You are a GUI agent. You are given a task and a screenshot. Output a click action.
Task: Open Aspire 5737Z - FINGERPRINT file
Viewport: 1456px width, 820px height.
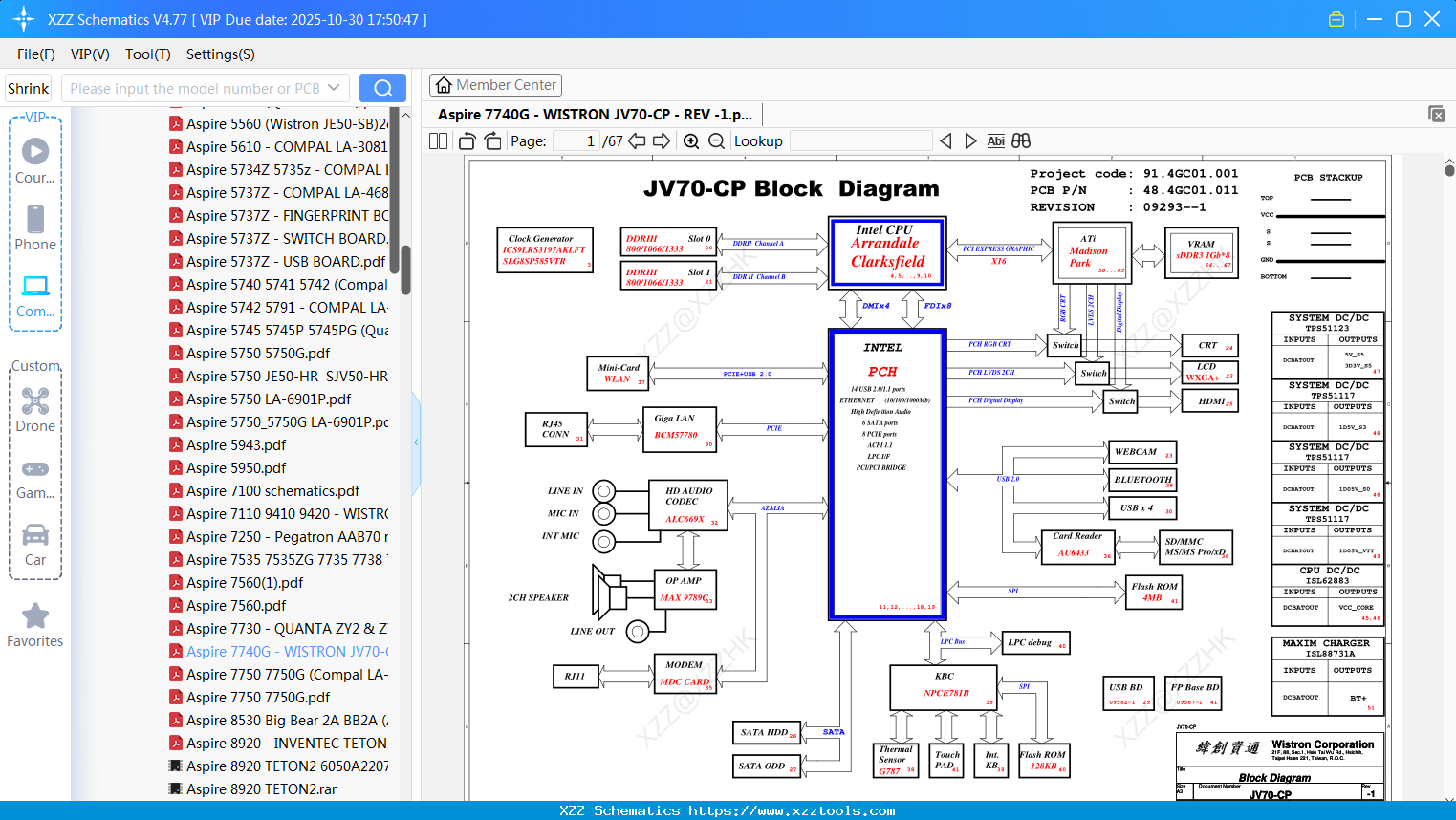287,215
